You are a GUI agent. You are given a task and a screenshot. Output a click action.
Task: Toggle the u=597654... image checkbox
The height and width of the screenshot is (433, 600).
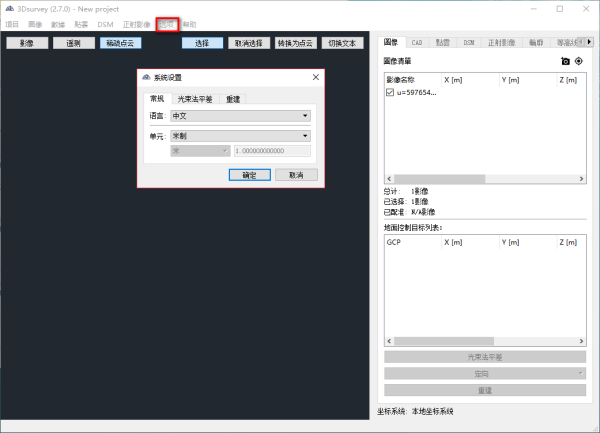(x=390, y=92)
